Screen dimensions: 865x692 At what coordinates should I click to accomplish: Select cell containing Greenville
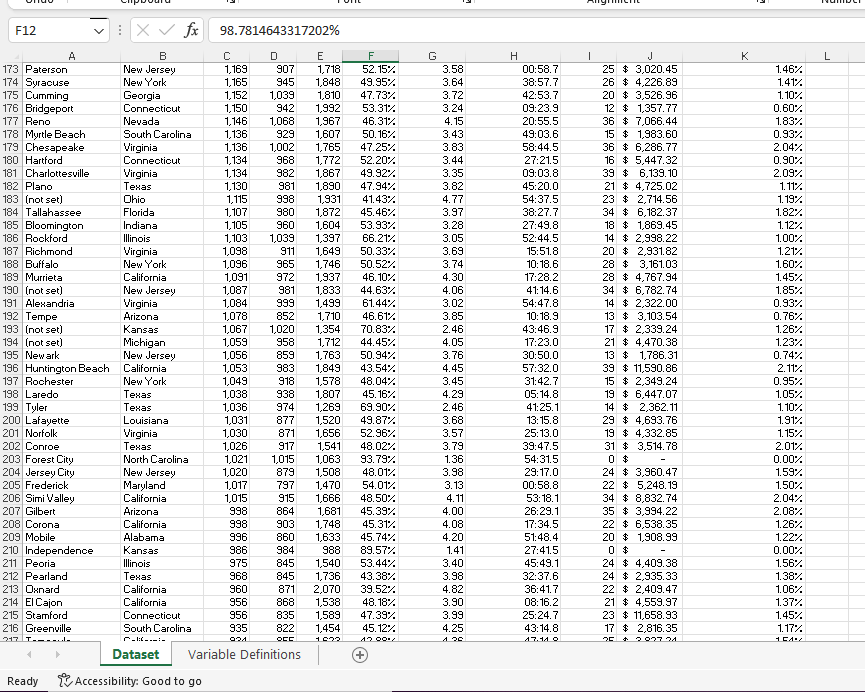(71, 629)
